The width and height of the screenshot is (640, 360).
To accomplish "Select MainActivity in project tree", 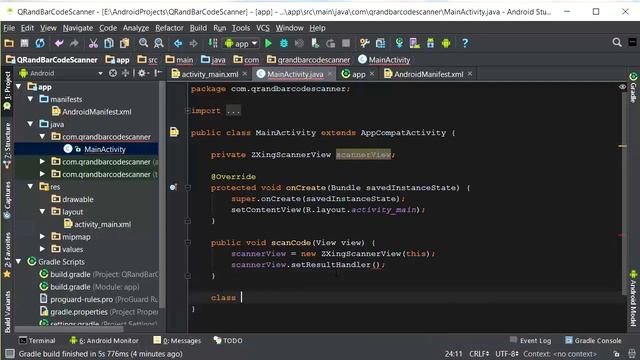I will click(104, 149).
